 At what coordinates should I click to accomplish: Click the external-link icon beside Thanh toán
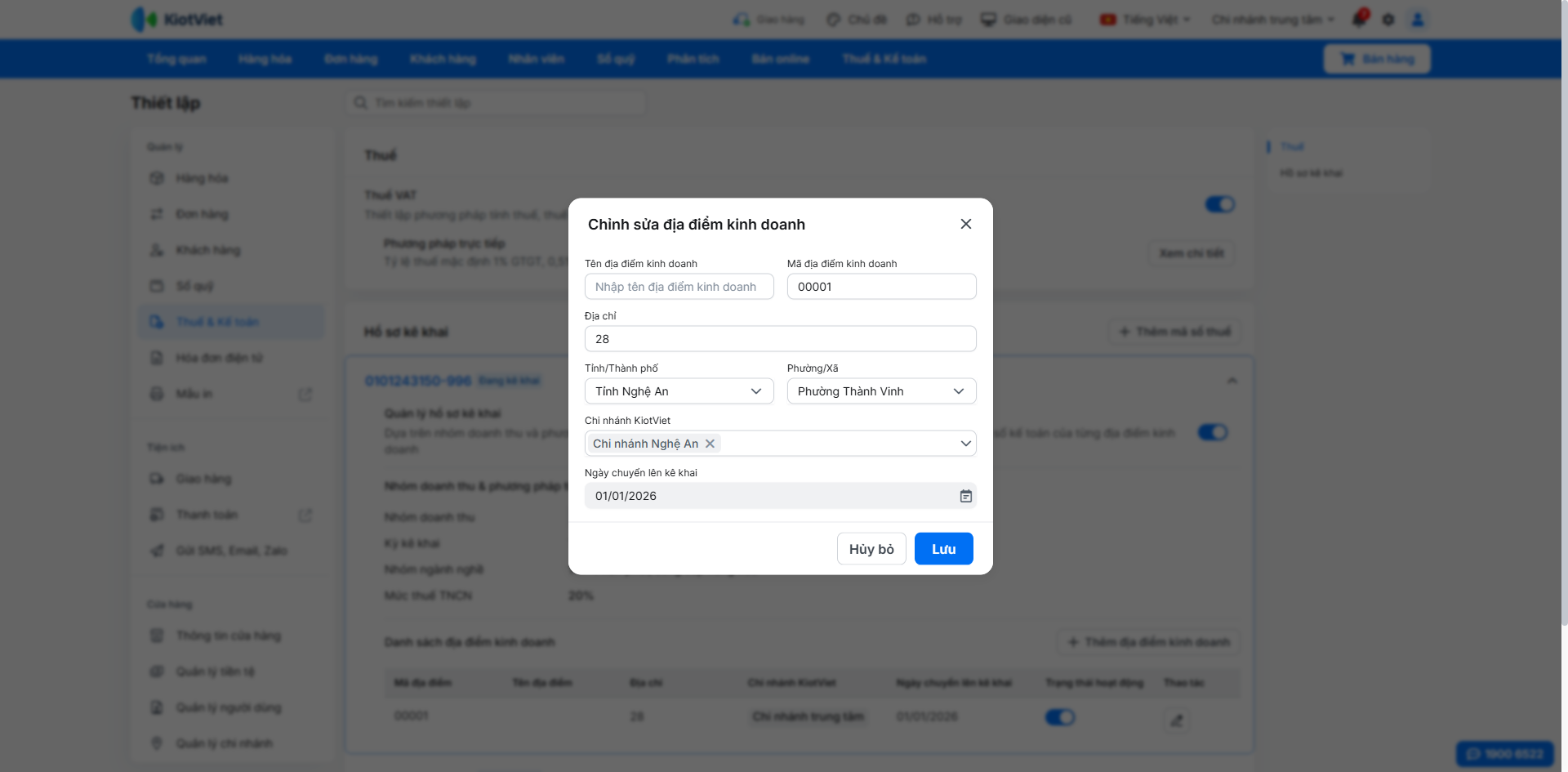[305, 515]
